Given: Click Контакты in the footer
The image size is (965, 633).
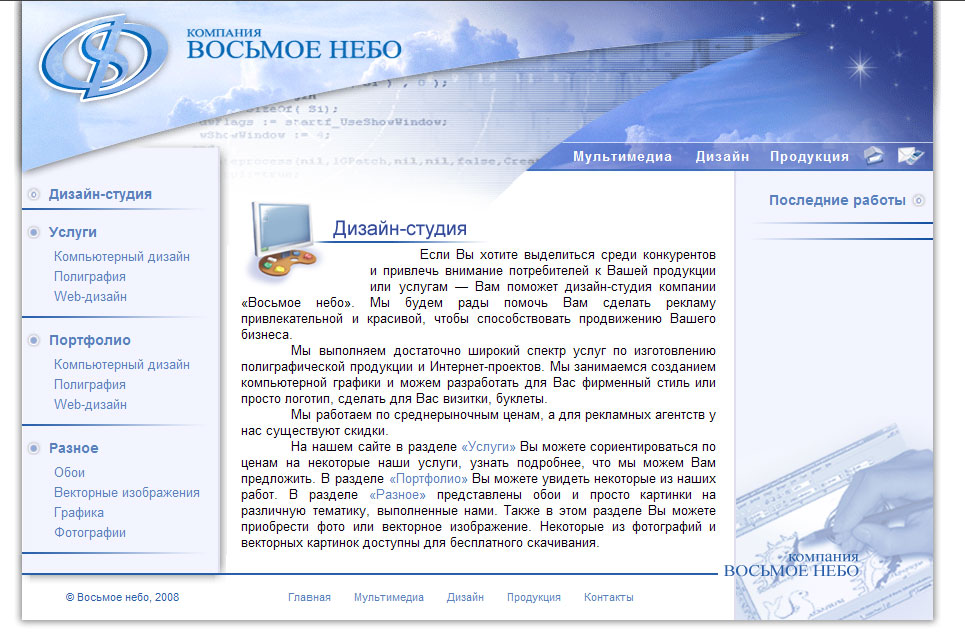Looking at the screenshot, I should click(608, 597).
